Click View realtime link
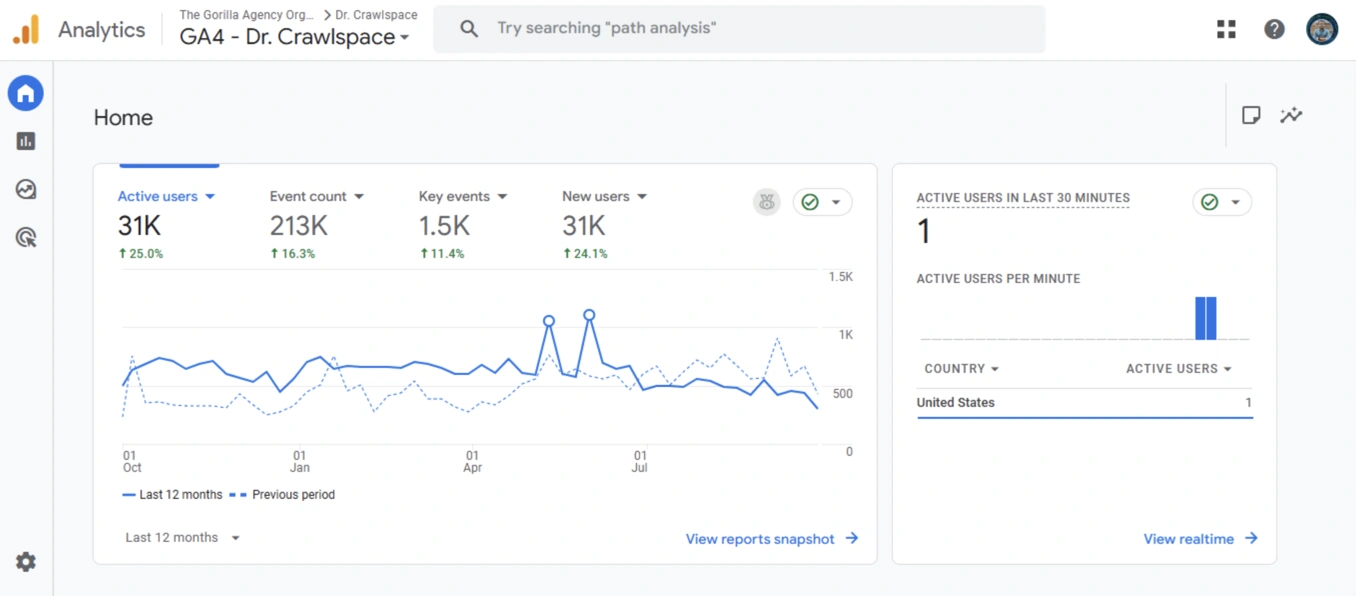The height and width of the screenshot is (596, 1357). pos(1200,539)
